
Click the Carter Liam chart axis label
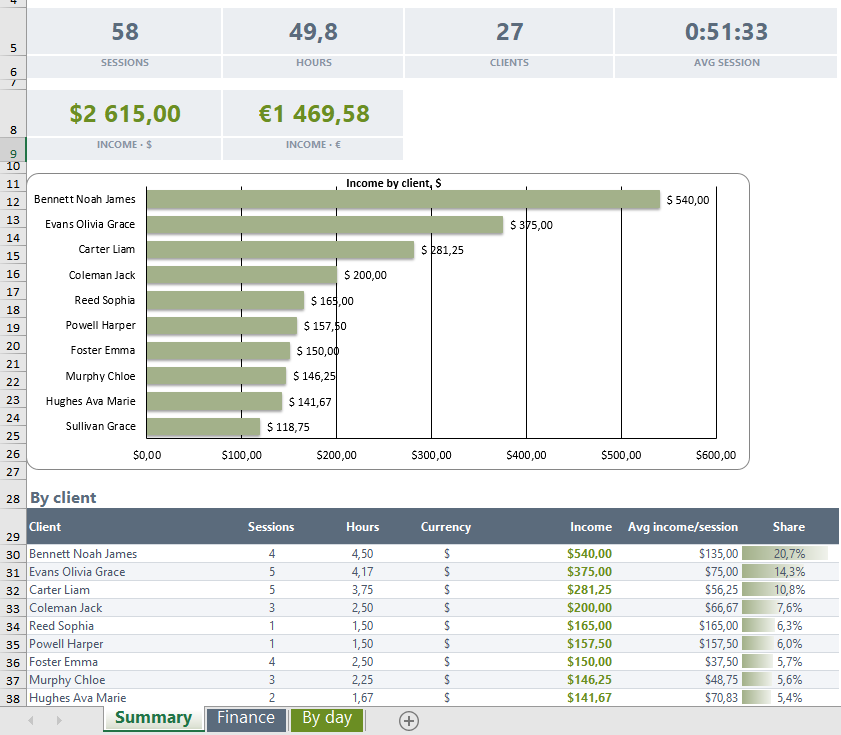107,249
